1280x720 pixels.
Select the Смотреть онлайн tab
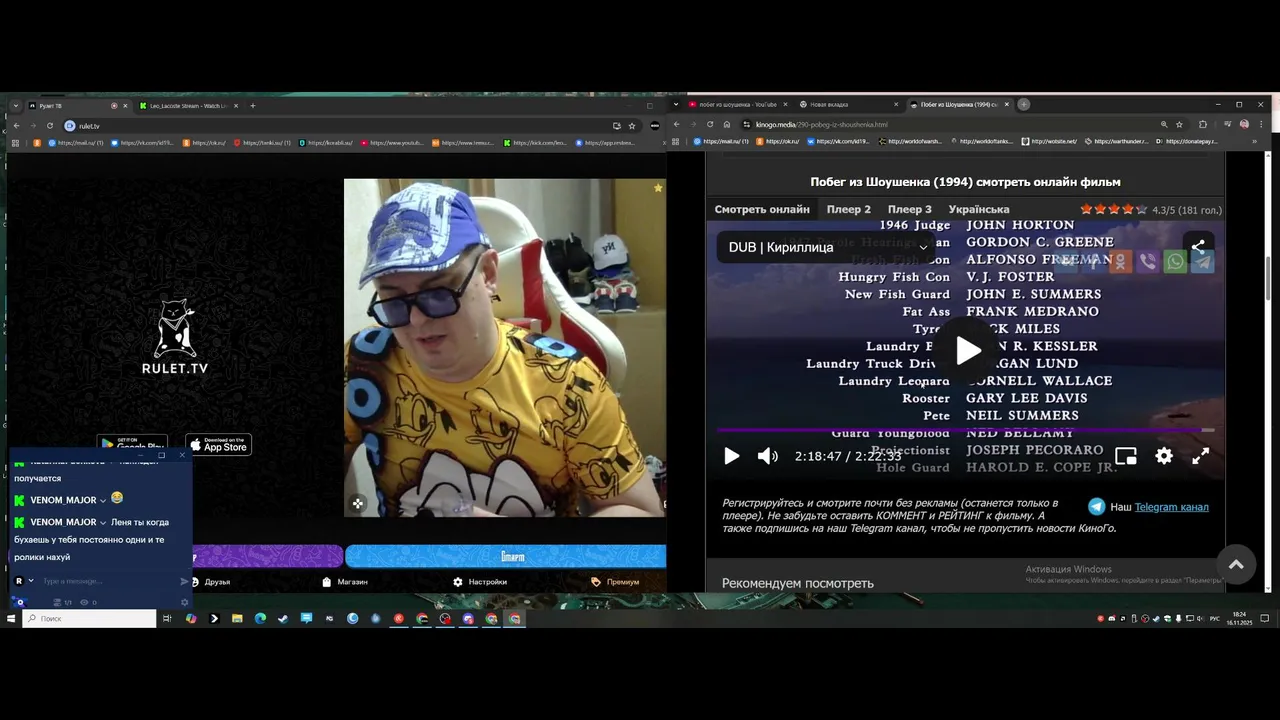click(x=762, y=209)
